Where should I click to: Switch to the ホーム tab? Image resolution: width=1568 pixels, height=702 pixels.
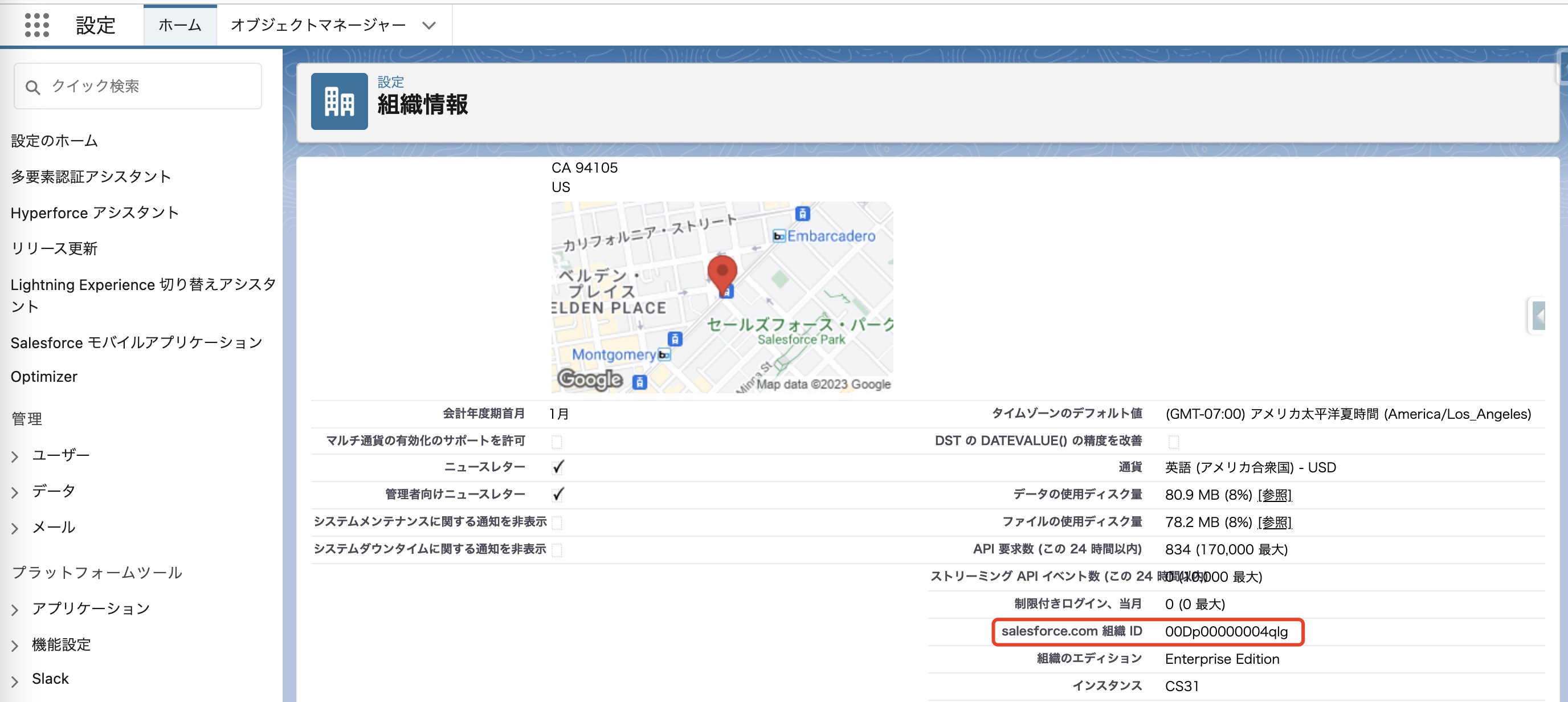179,25
